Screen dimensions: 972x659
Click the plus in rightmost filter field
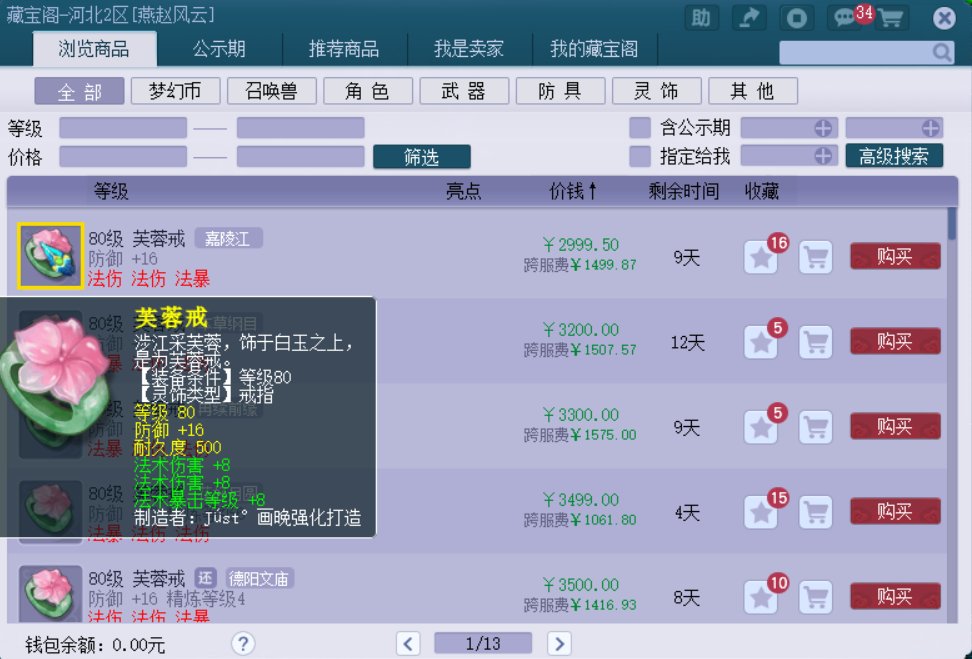[930, 128]
